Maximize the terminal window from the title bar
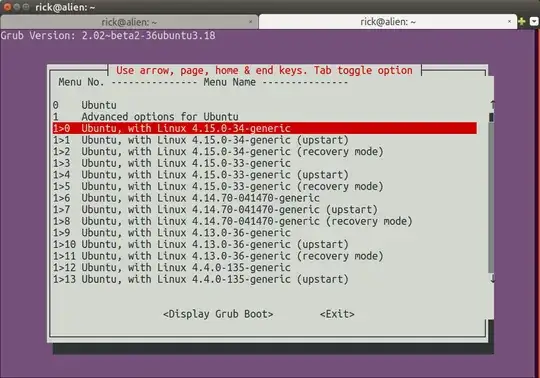Screen dimensions: 540x378 click(26, 7)
